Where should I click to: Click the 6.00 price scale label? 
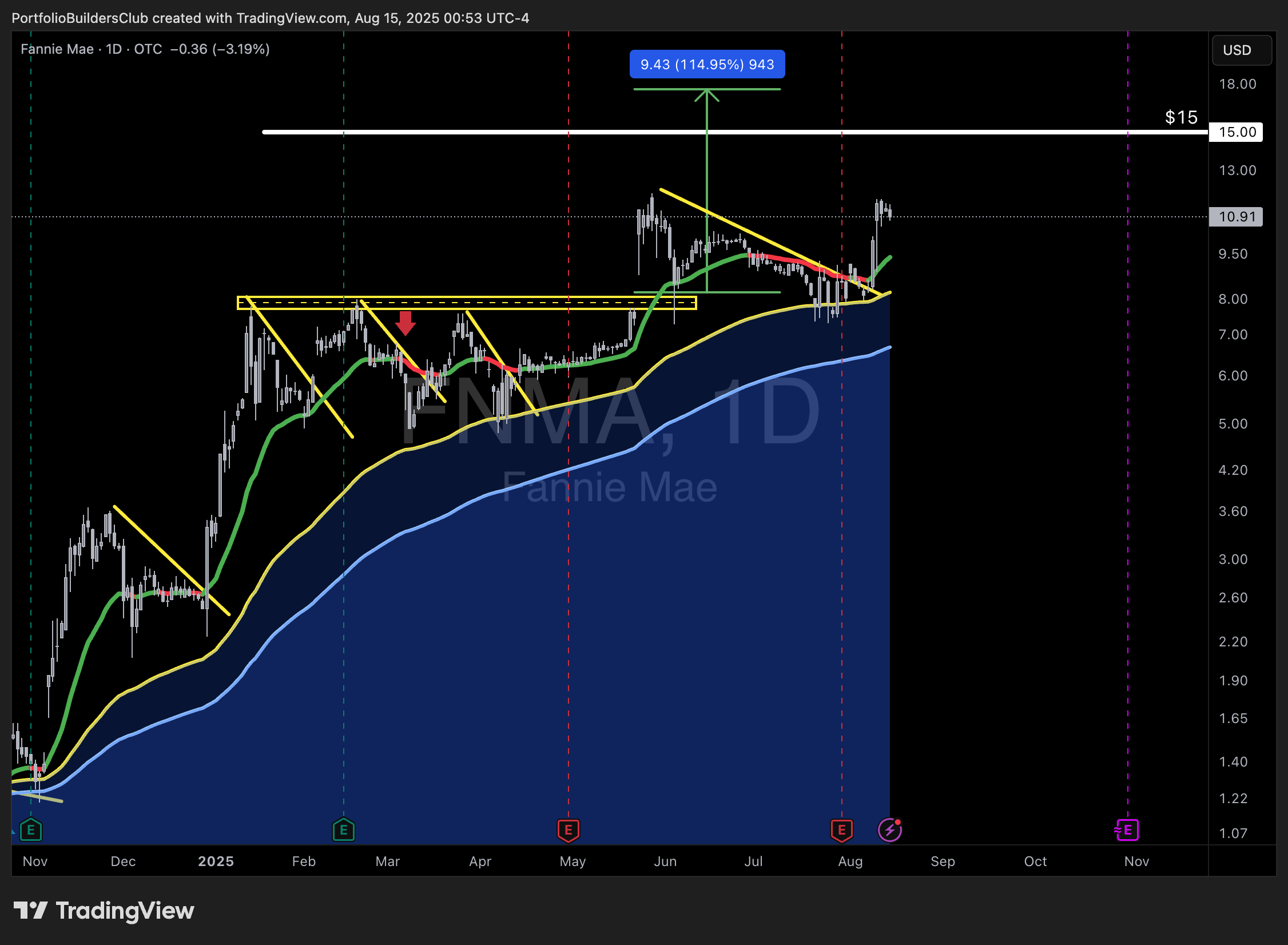click(1233, 376)
